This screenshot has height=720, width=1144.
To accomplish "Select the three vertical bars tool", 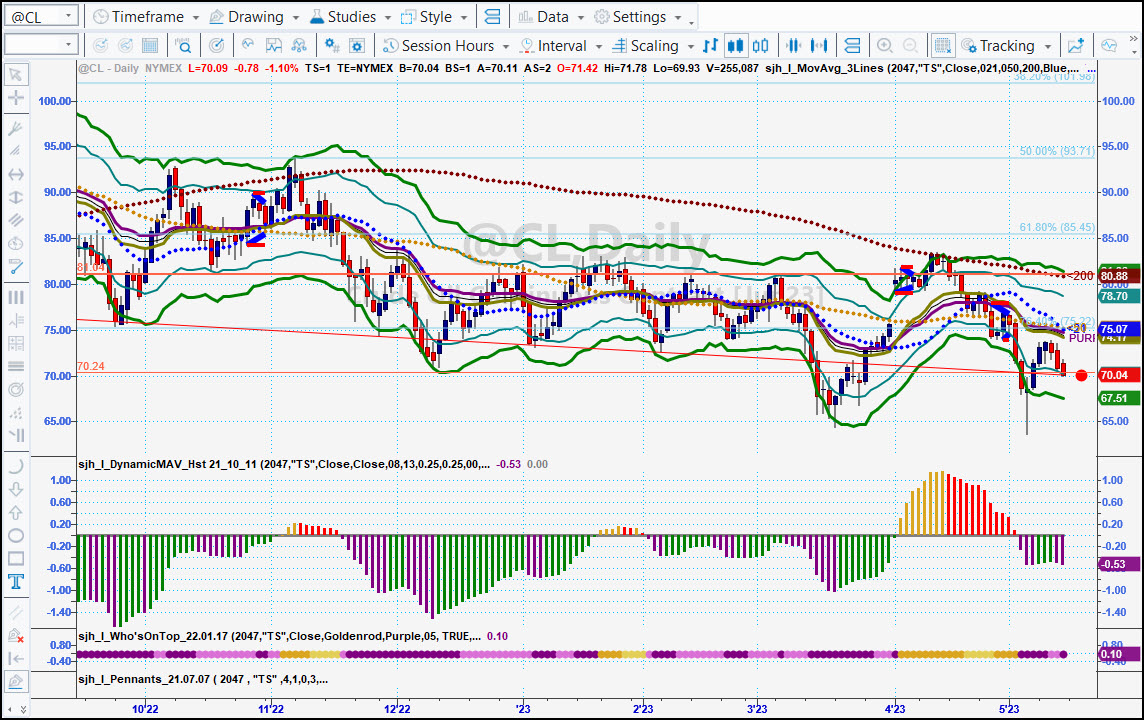I will (16, 298).
